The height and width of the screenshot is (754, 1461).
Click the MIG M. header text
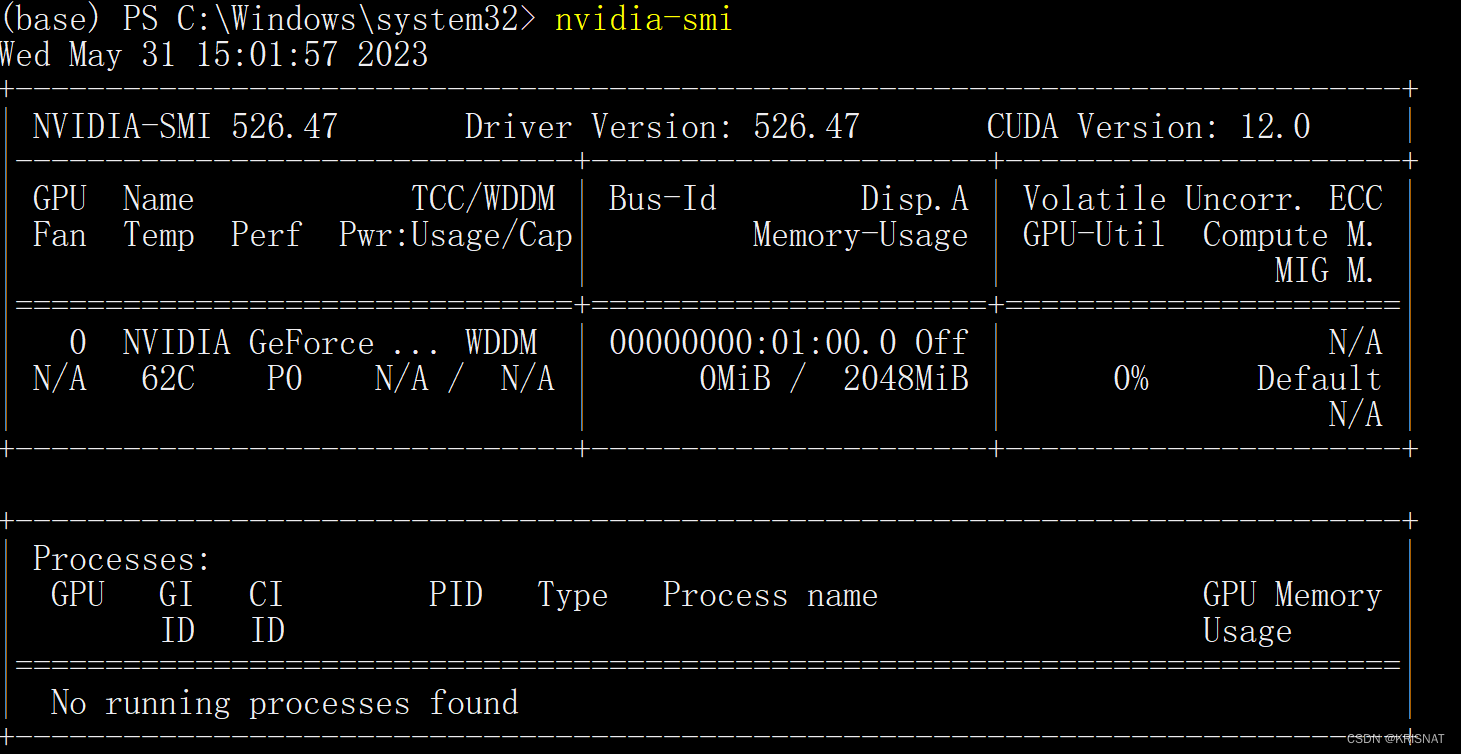pyautogui.click(x=1325, y=271)
